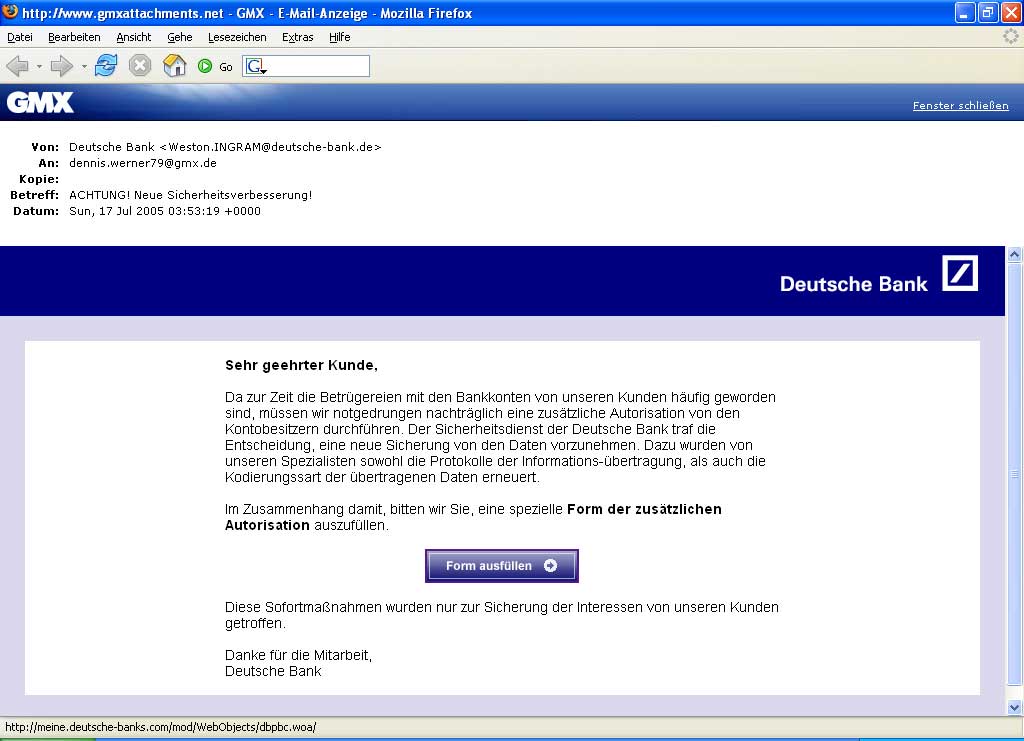Open the Ansicht menu
1024x741 pixels.
(134, 37)
